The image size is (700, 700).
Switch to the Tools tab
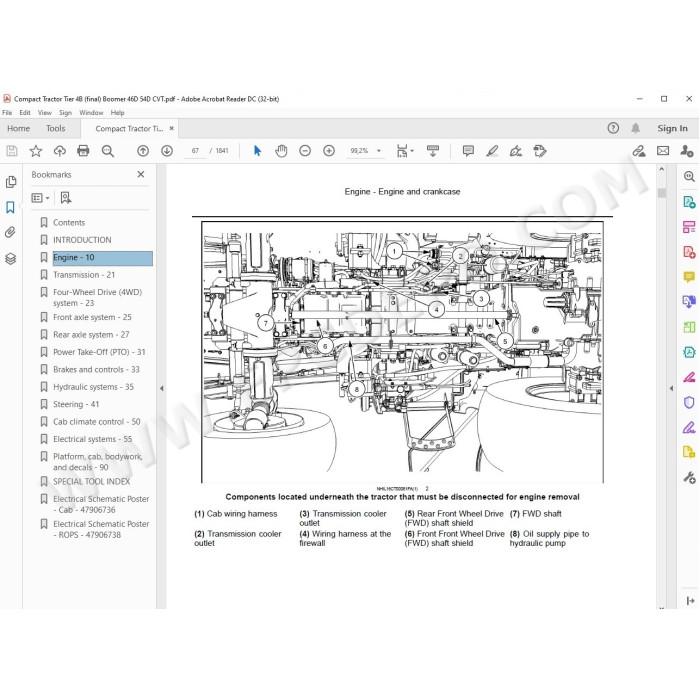click(55, 129)
